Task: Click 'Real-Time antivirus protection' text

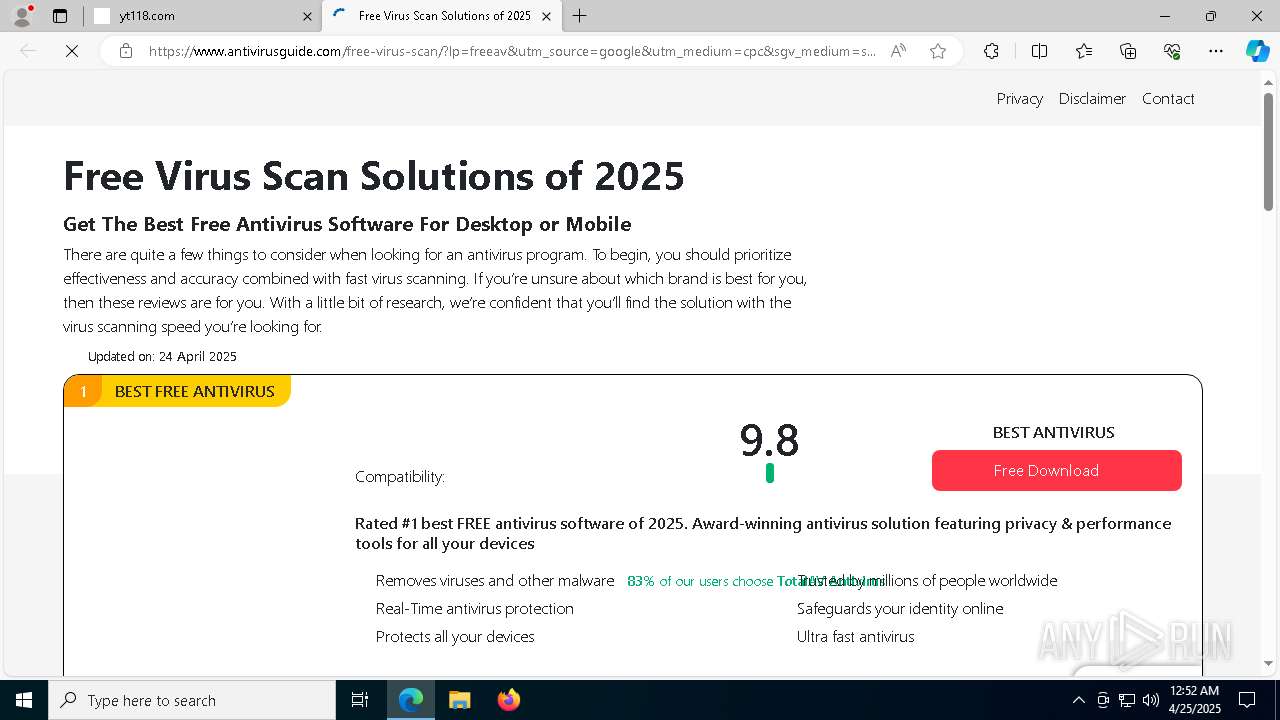Action: tap(475, 608)
